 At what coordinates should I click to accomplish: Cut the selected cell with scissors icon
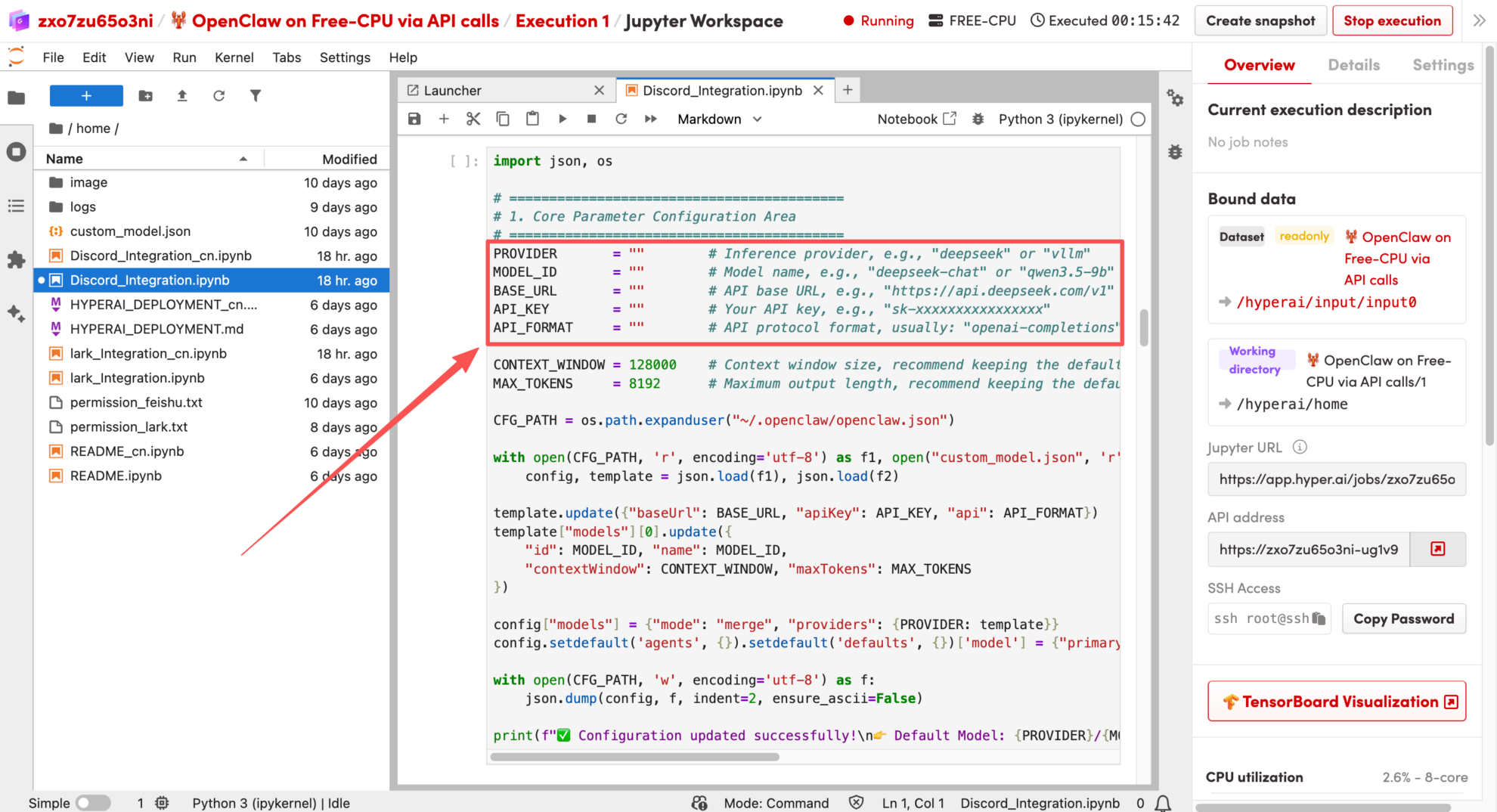(473, 119)
